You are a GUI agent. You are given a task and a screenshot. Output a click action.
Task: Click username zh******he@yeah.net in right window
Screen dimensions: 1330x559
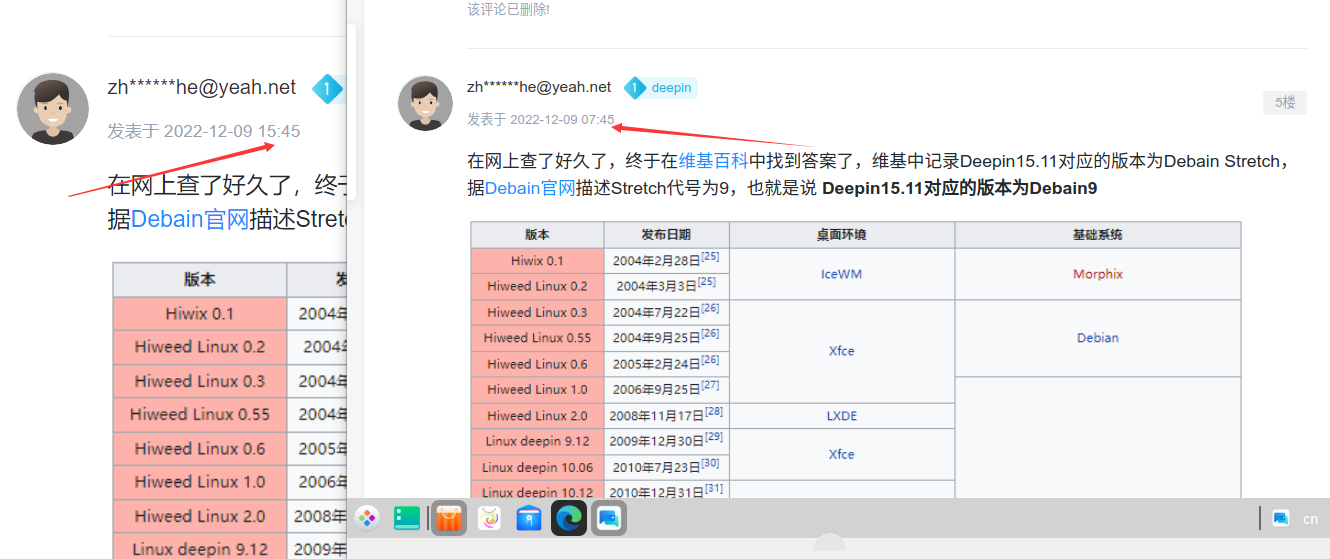(x=539, y=87)
